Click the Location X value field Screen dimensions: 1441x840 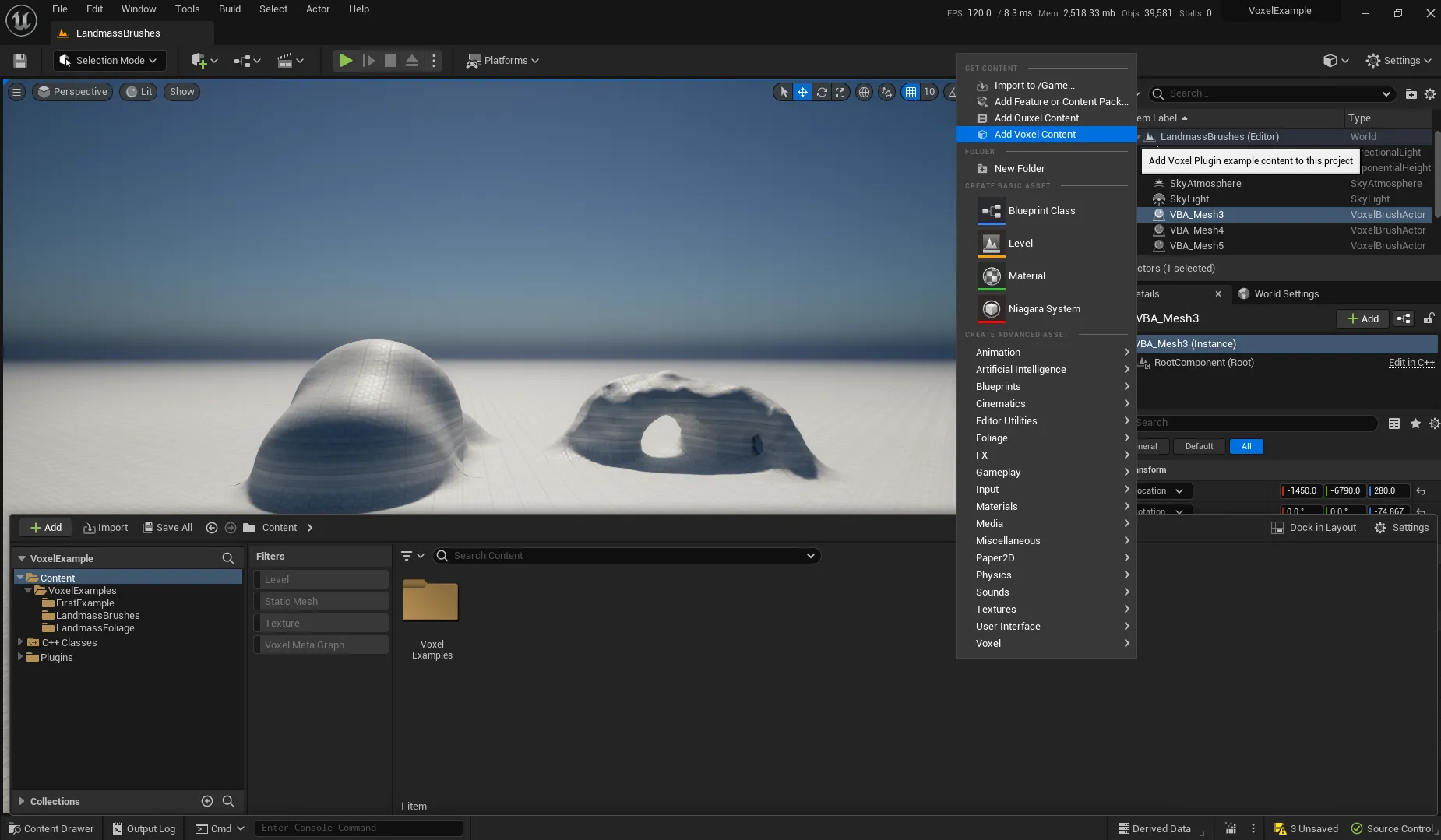tap(1302, 491)
